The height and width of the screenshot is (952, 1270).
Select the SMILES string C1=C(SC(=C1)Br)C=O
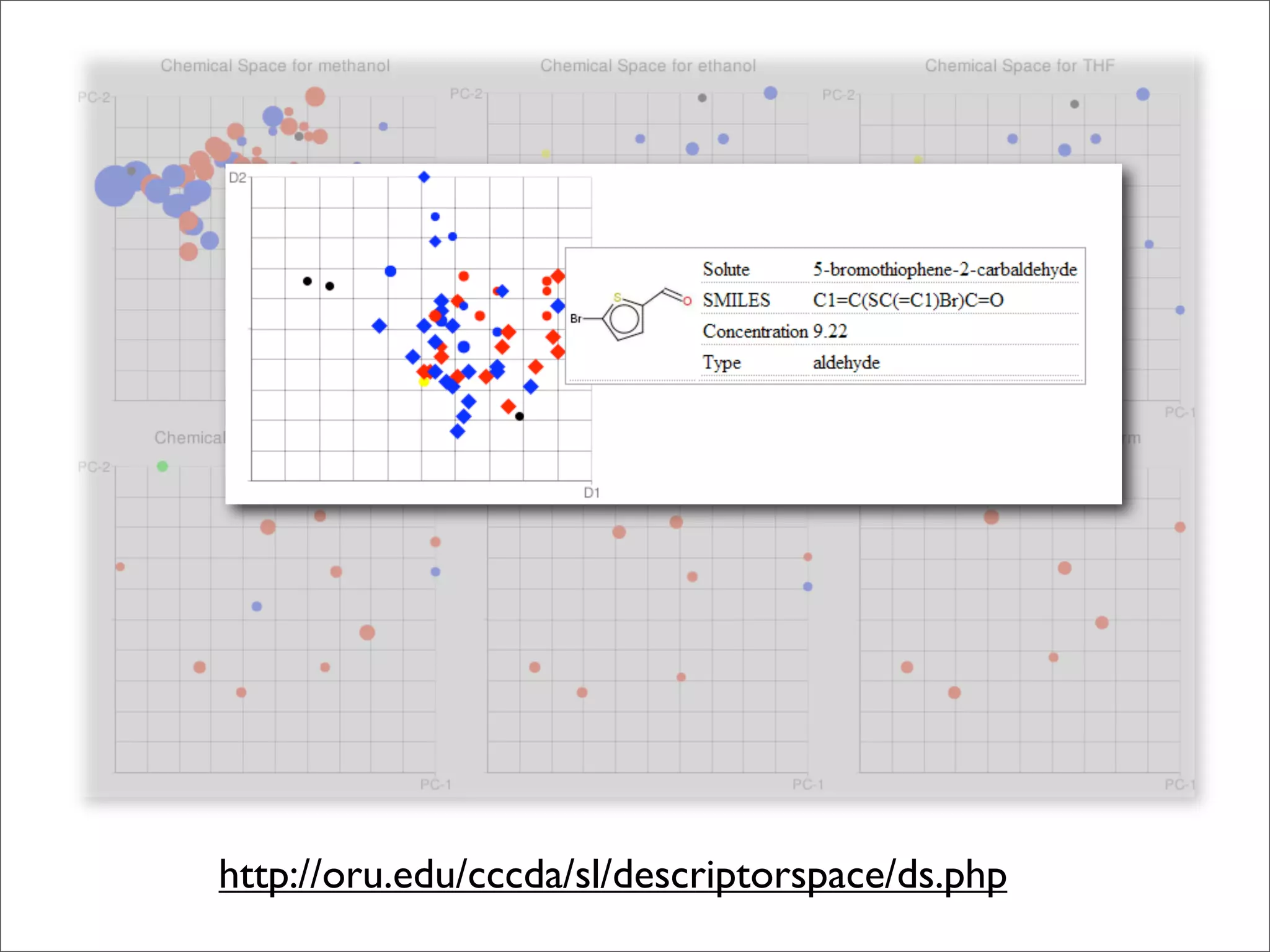(908, 300)
